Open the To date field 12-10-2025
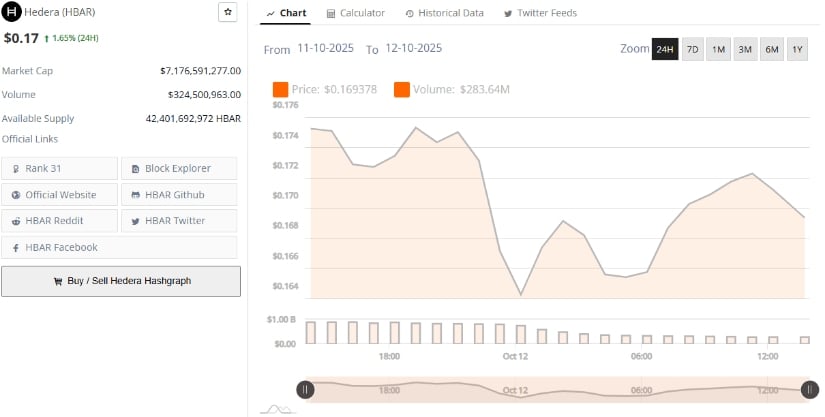Screen dimensions: 825x417 point(413,48)
